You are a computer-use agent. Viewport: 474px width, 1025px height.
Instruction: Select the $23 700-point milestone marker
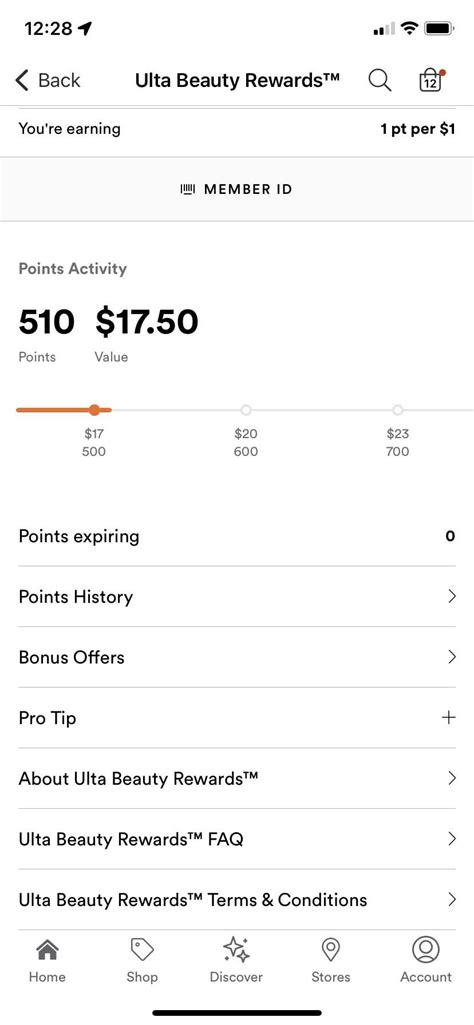(398, 410)
